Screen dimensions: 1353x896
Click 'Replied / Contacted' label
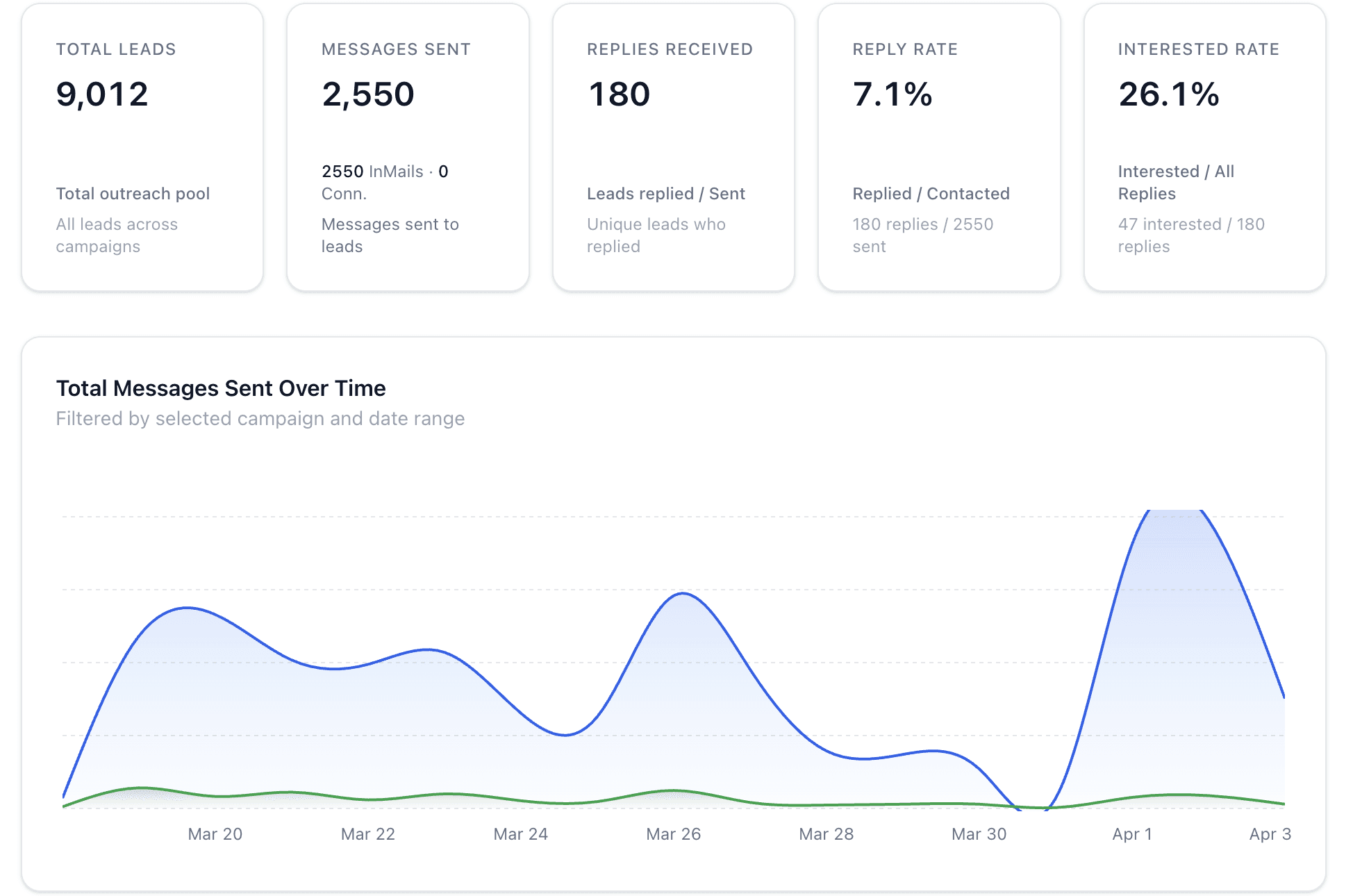click(931, 194)
